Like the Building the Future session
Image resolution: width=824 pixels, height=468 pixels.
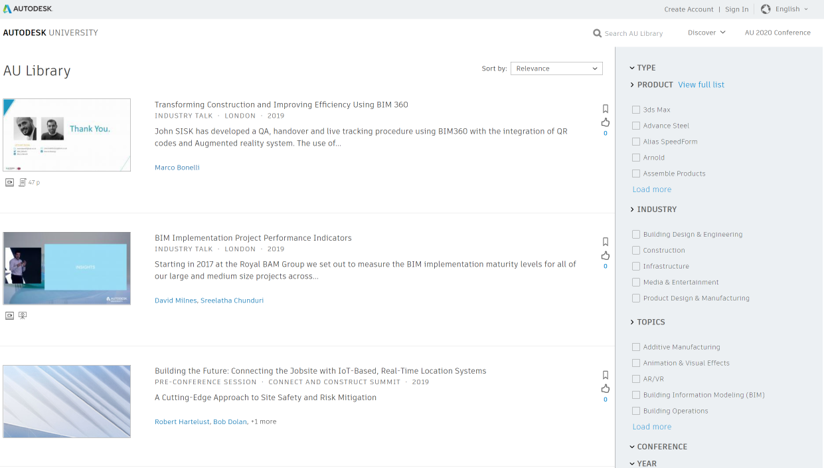605,388
